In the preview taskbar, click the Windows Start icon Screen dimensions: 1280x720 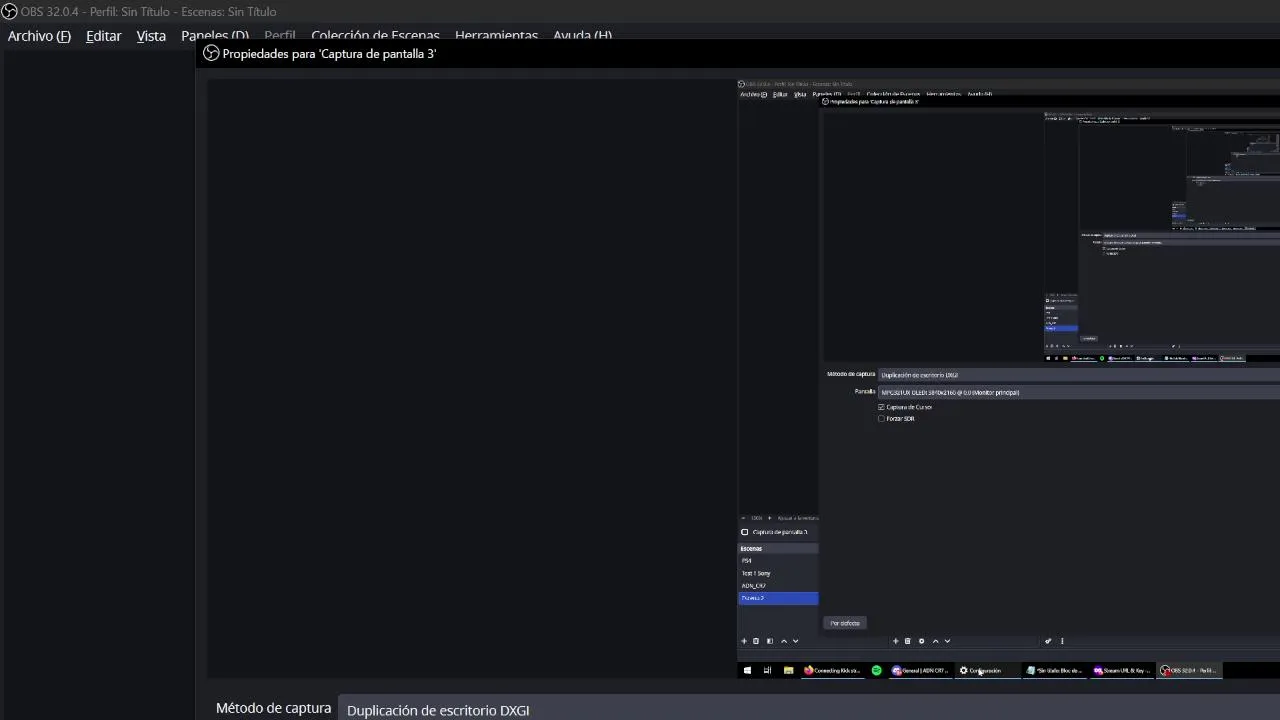click(747, 670)
